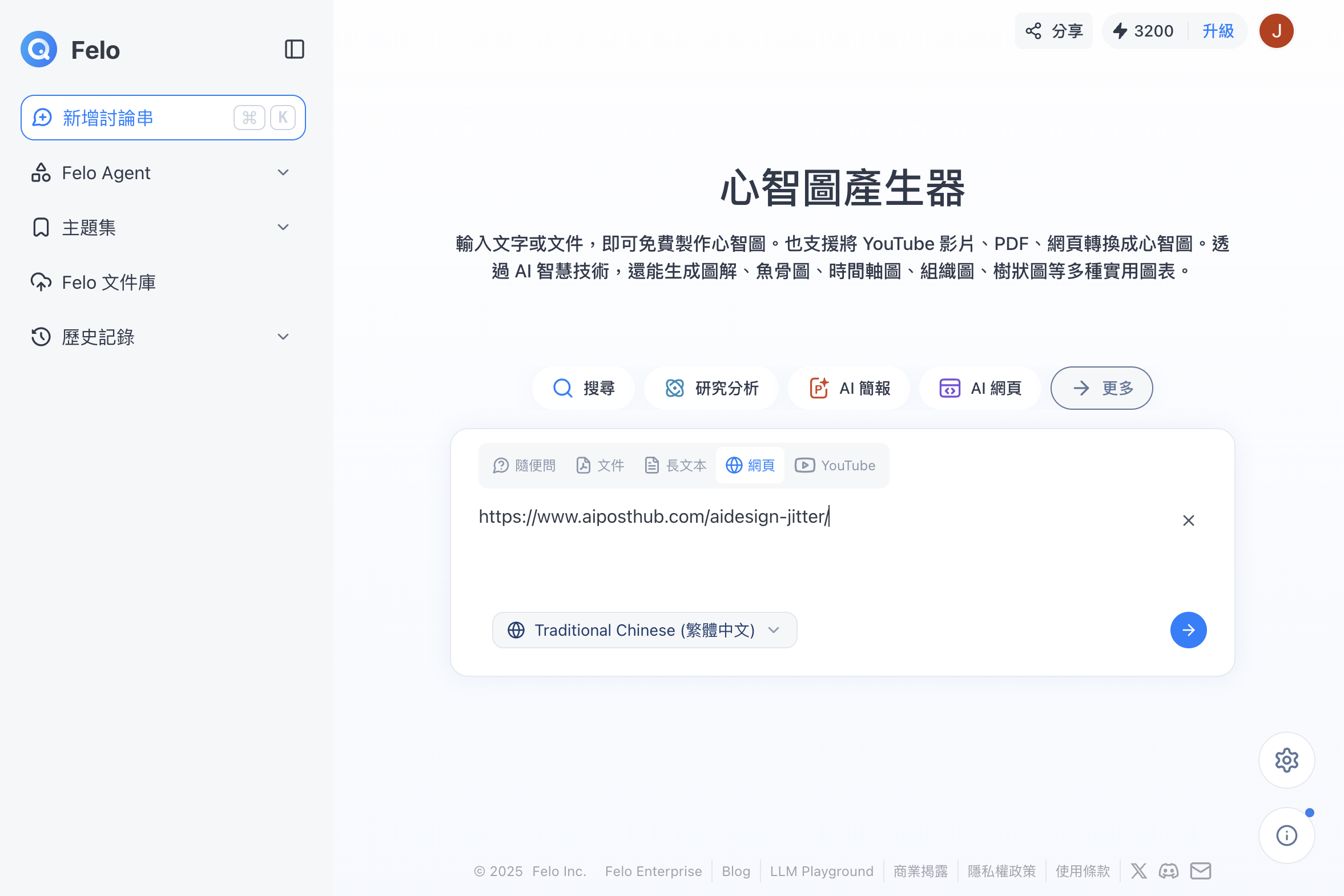Screen dimensions: 1344x896
Task: Click the 新增討論串 button
Action: coord(163,118)
